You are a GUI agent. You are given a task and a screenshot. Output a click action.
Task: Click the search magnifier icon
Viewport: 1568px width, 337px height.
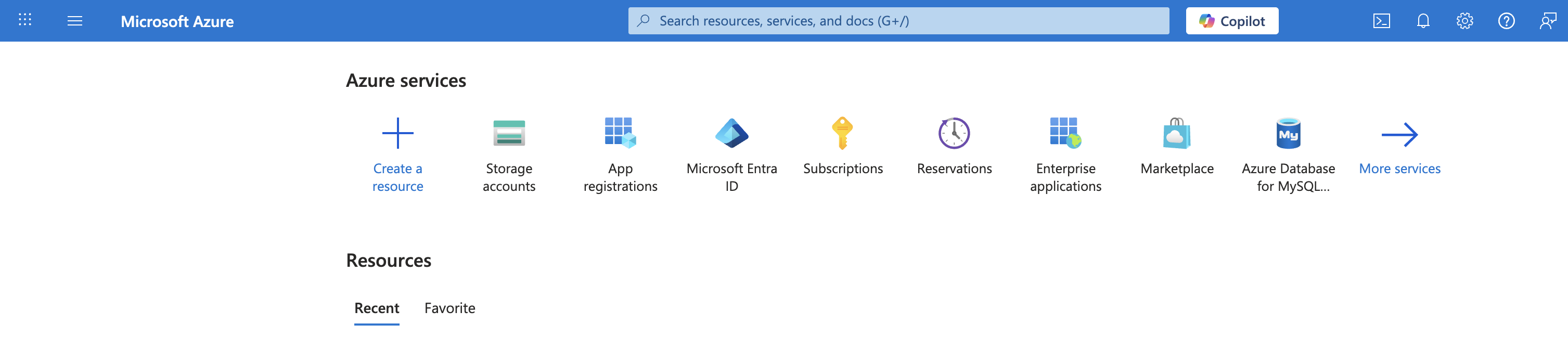643,21
